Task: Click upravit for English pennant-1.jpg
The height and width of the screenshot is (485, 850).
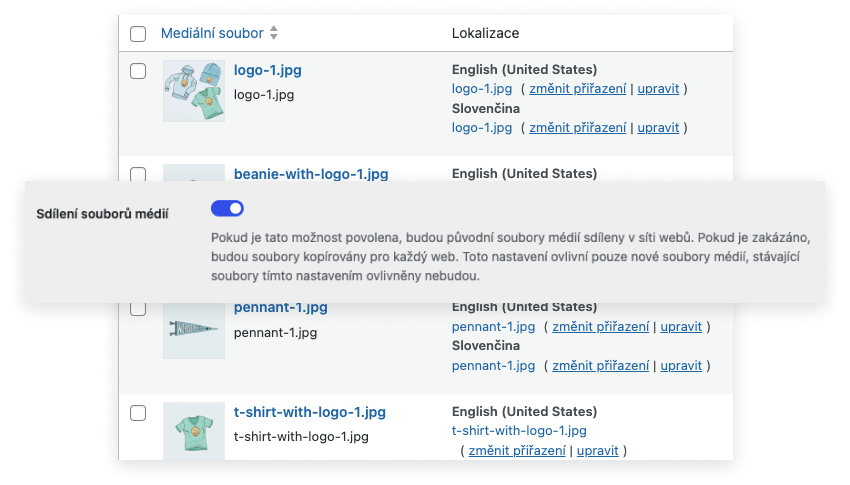Action: coord(681,327)
